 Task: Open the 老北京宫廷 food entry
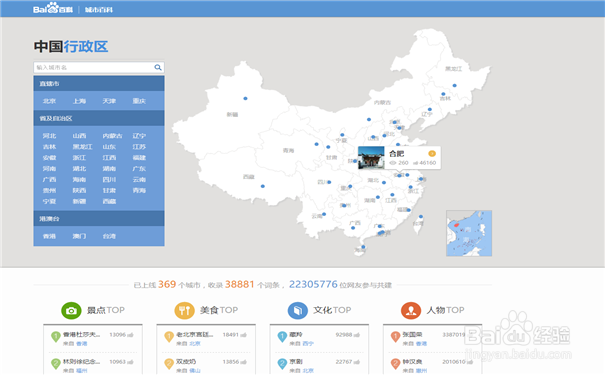[194, 334]
